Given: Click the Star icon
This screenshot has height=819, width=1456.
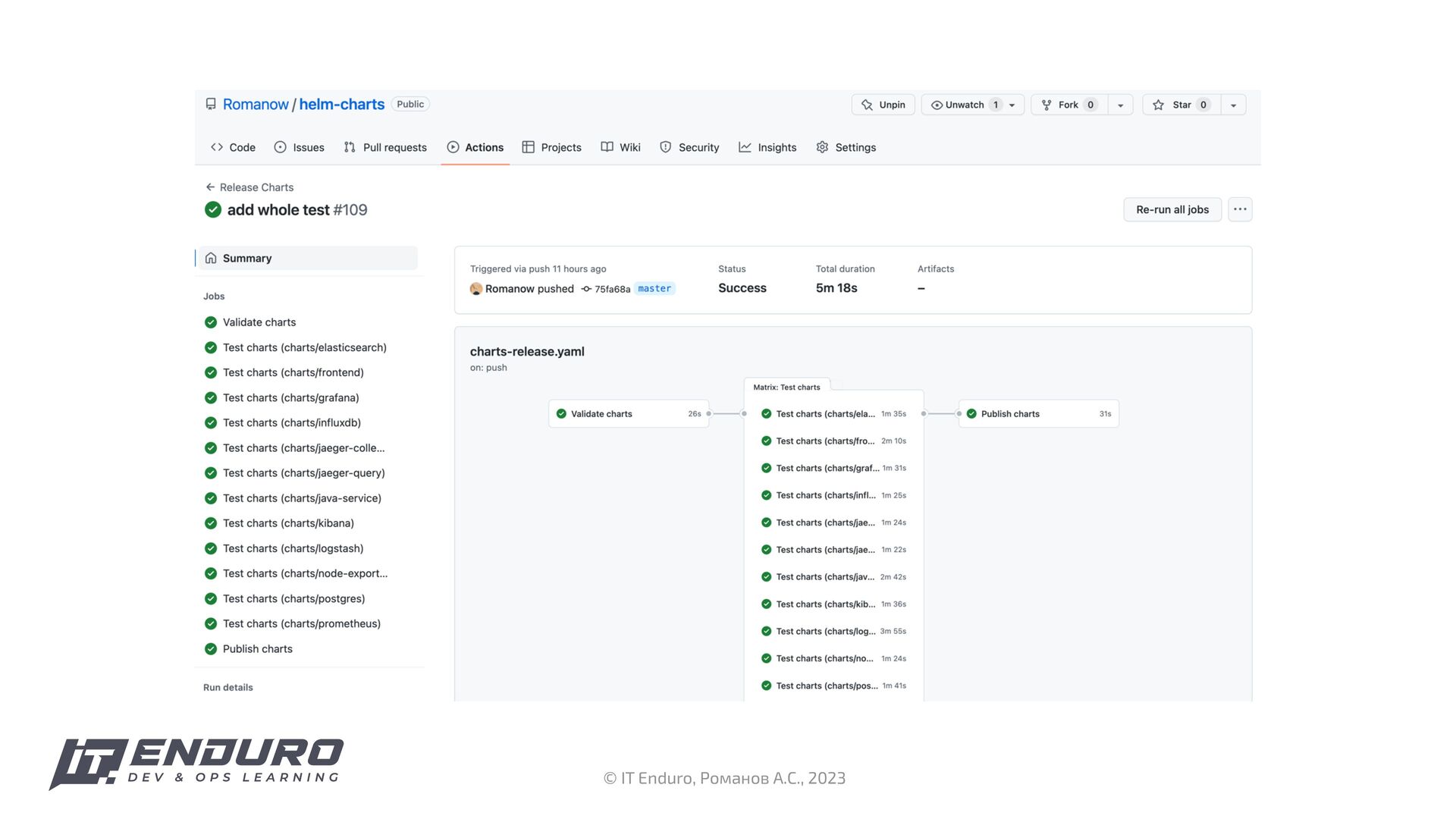Looking at the screenshot, I should [1158, 105].
